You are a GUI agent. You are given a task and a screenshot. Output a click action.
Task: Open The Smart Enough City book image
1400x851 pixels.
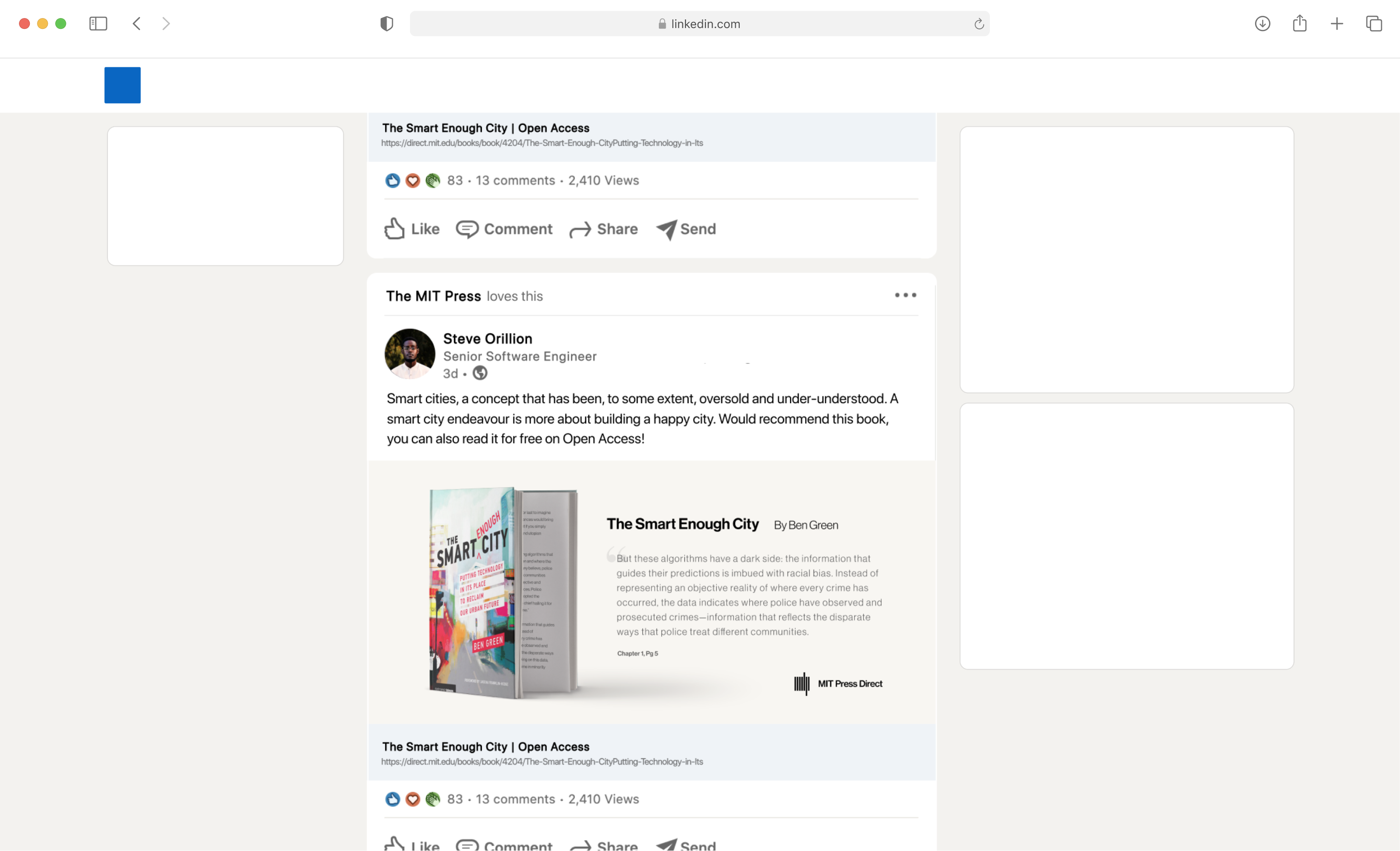(x=651, y=591)
